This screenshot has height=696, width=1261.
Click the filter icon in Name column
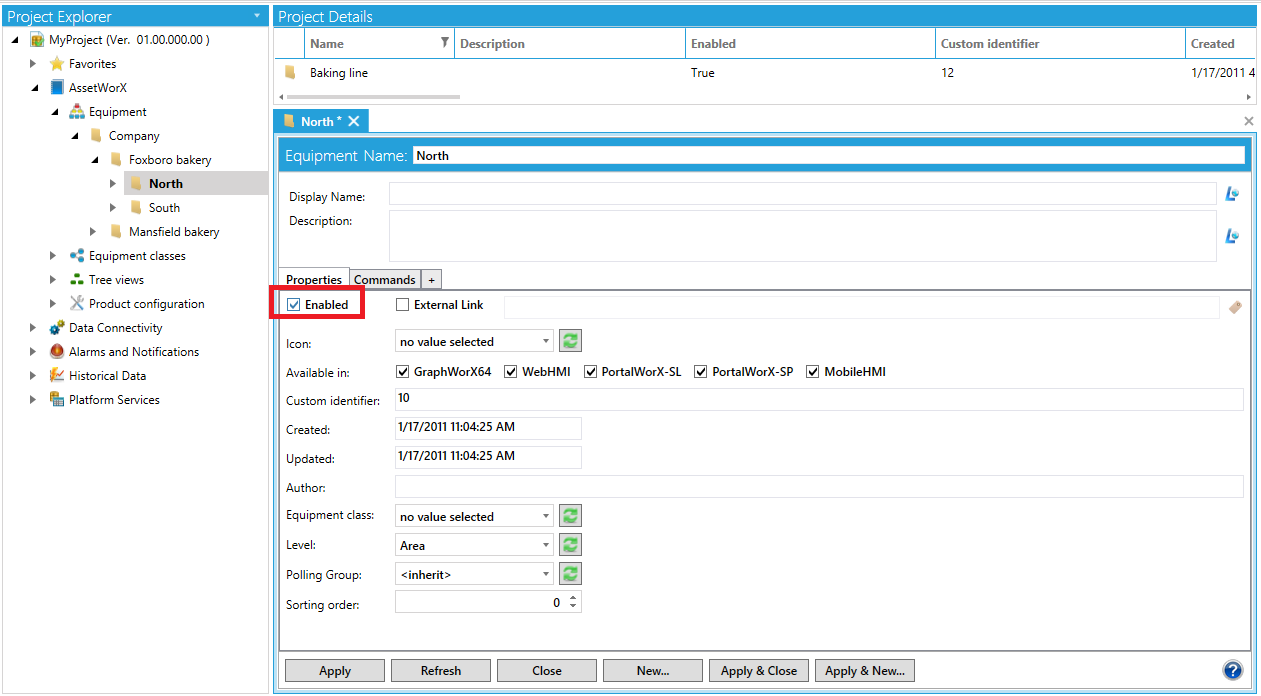pyautogui.click(x=444, y=43)
